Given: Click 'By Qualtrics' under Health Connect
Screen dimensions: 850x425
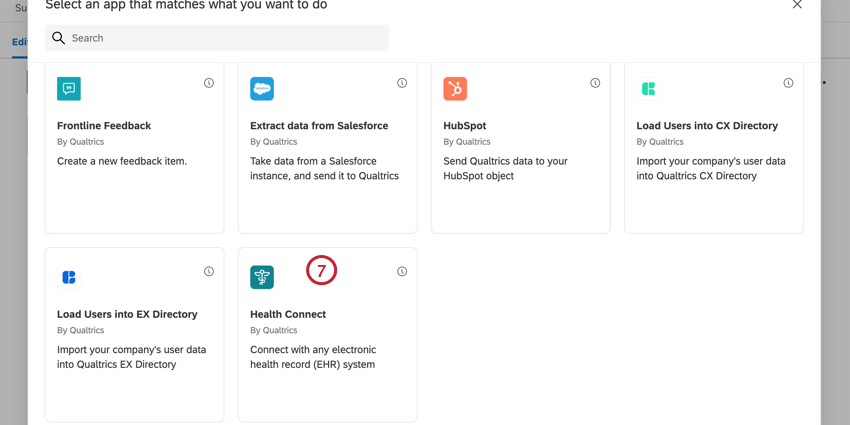Looking at the screenshot, I should point(274,330).
